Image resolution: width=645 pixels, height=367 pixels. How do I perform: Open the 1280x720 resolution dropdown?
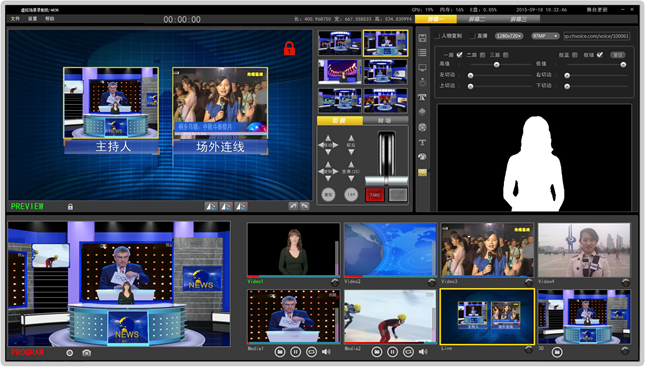point(509,36)
